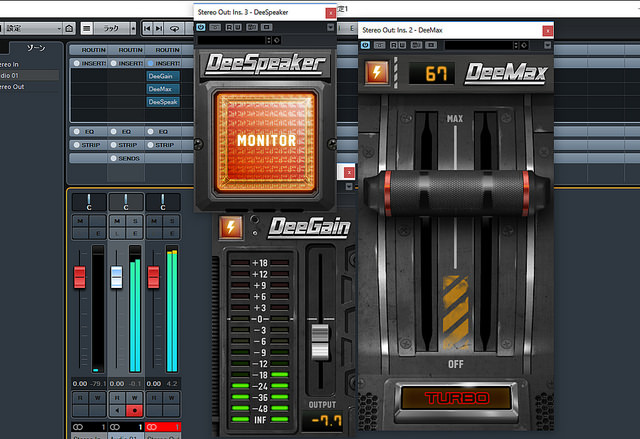Click the rack list icon in mixer toolbar

click(87, 28)
